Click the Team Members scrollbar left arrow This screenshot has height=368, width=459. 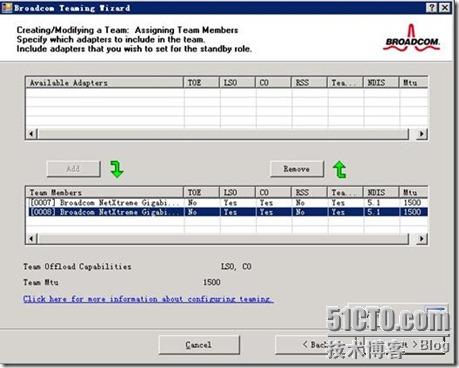[x=32, y=239]
